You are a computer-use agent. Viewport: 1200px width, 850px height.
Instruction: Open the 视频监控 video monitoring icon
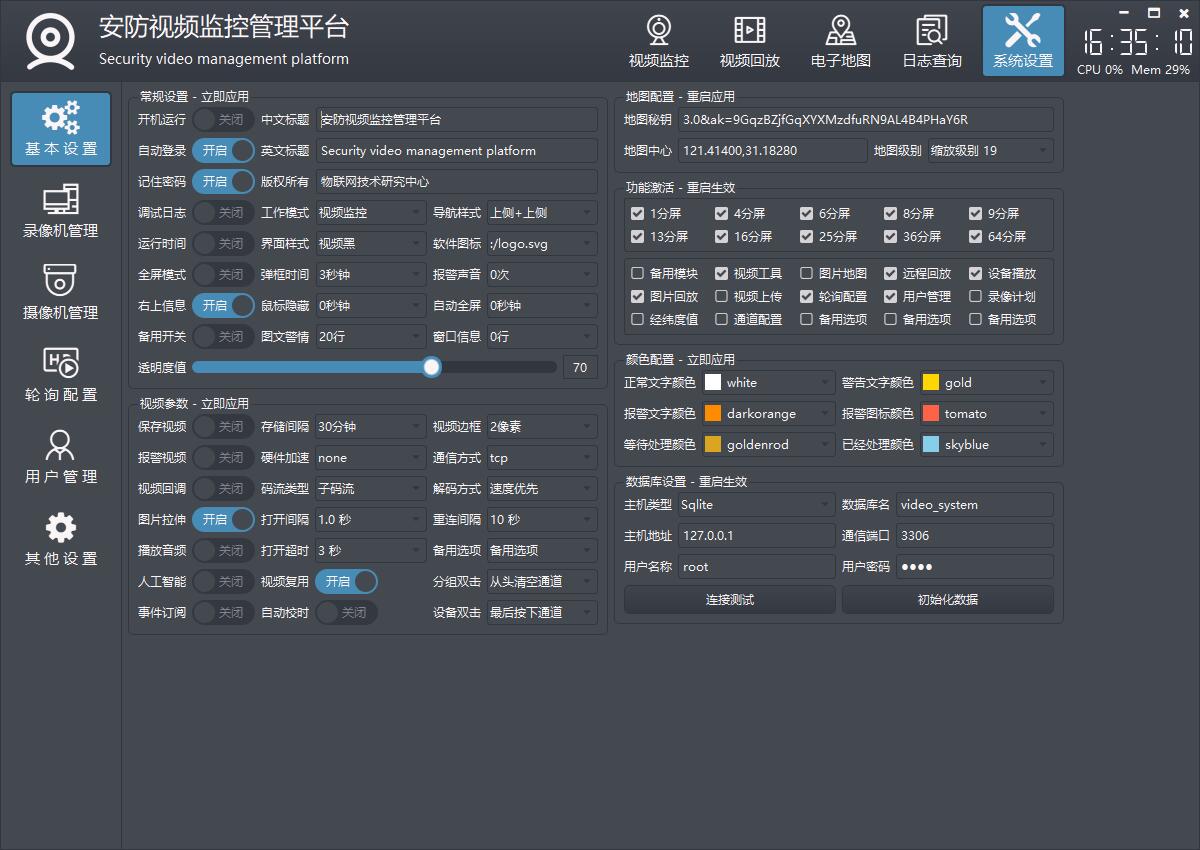tap(658, 41)
